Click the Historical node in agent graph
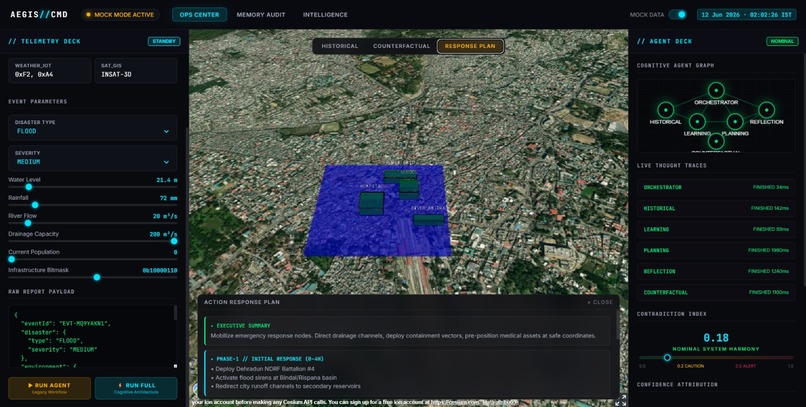806x407 pixels. coord(666,110)
